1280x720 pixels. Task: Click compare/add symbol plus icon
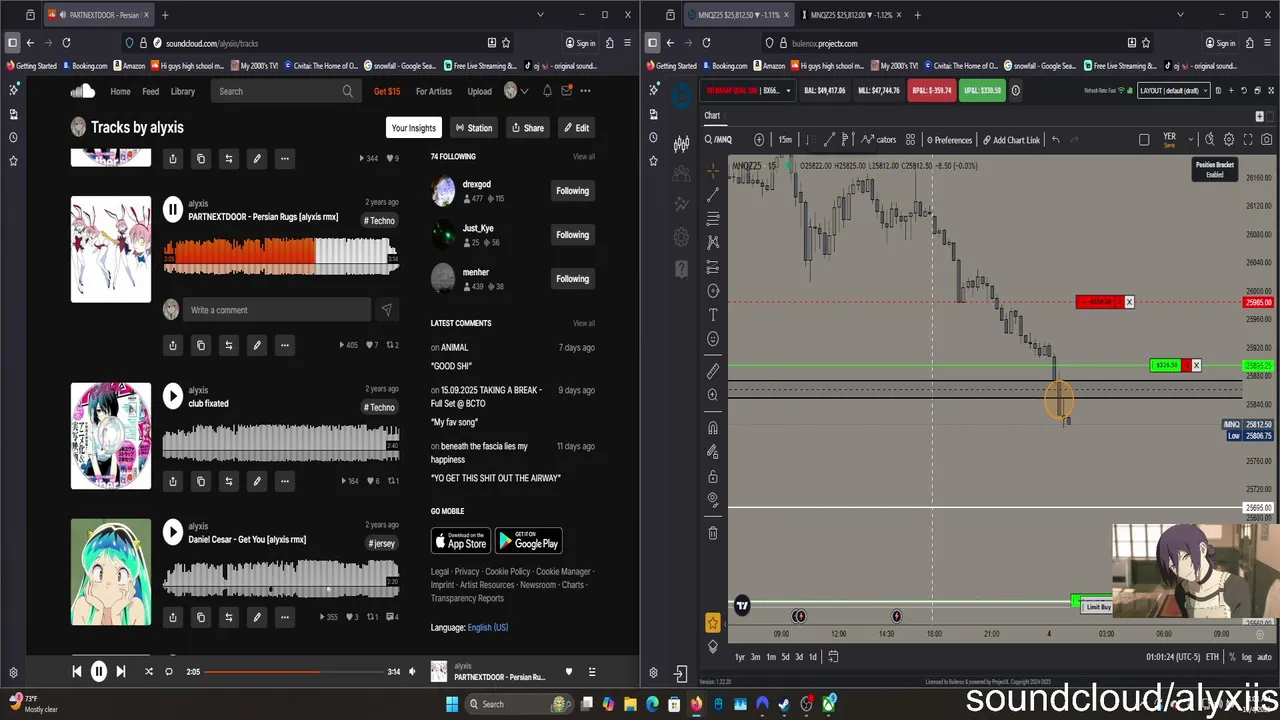click(759, 140)
